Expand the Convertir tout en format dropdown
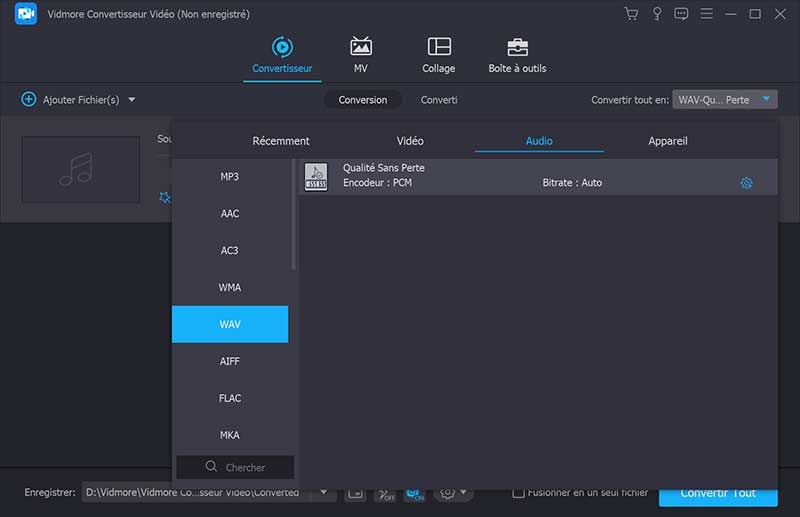This screenshot has width=800, height=517. pos(766,99)
